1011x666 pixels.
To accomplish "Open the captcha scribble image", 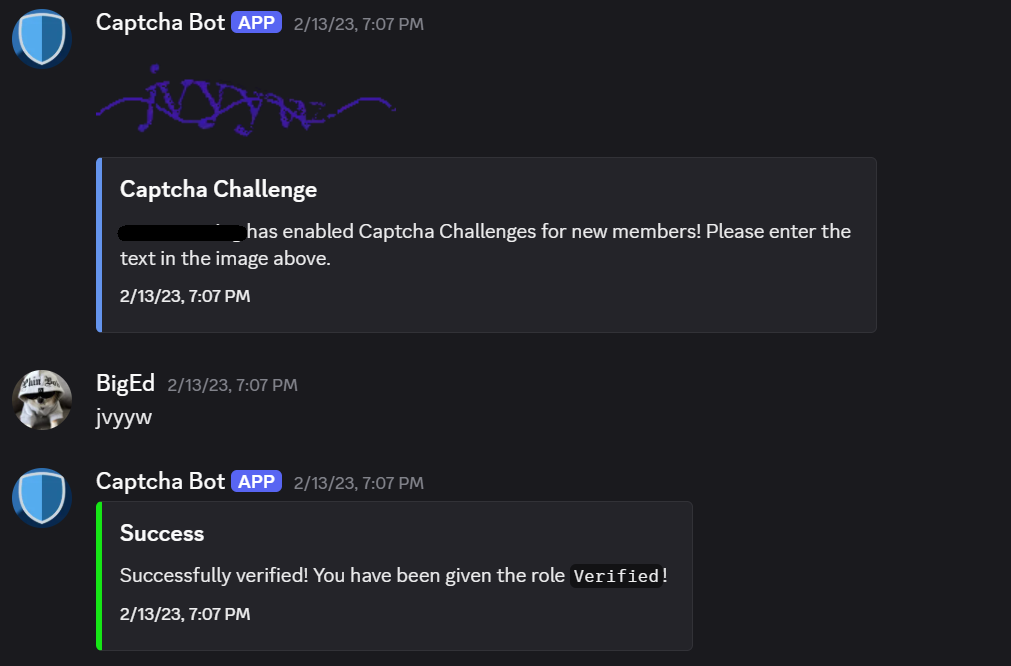I will tap(245, 98).
